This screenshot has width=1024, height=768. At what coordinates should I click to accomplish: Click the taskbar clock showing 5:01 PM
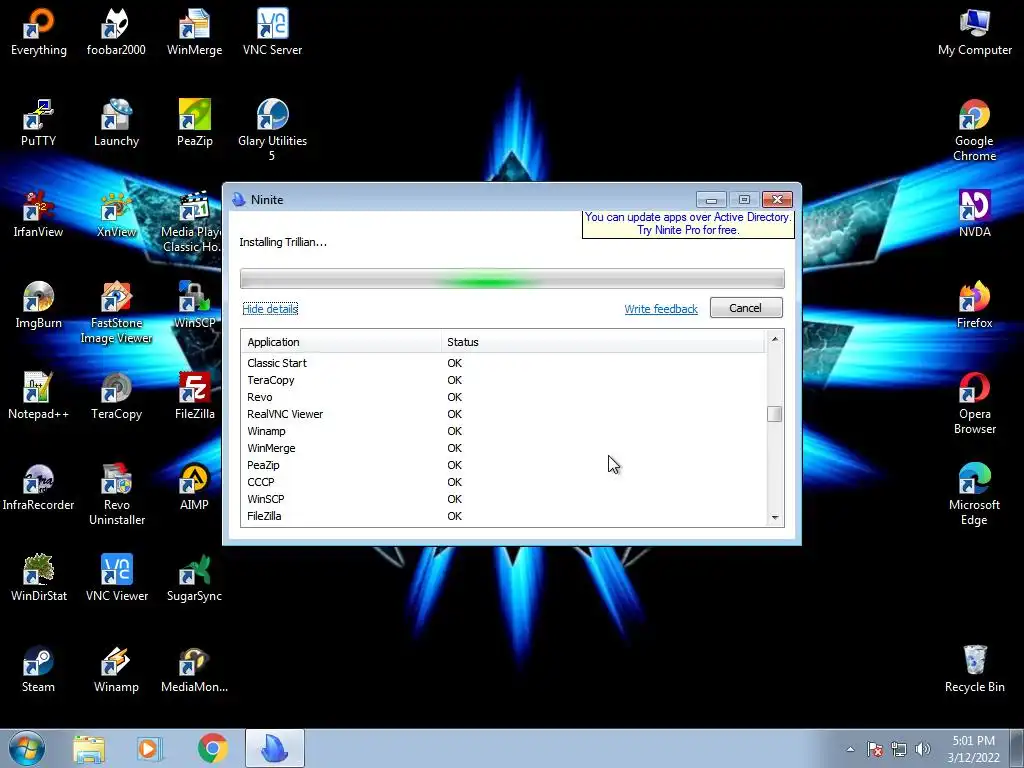(x=973, y=749)
